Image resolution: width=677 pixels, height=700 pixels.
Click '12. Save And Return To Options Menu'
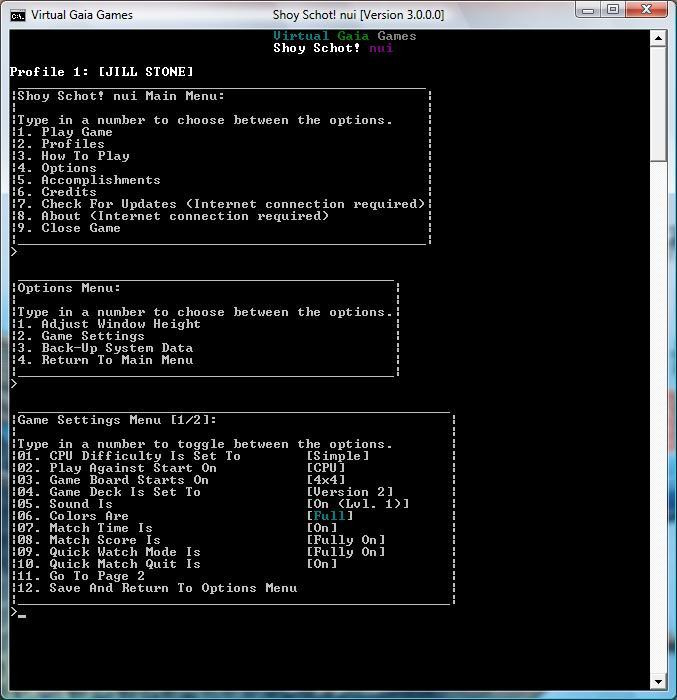[x=158, y=589]
